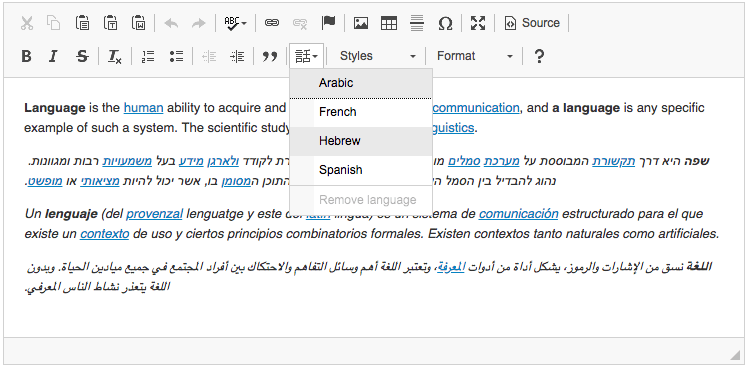Click the Copy icon
Viewport: 748px width, 367px height.
(x=54, y=23)
